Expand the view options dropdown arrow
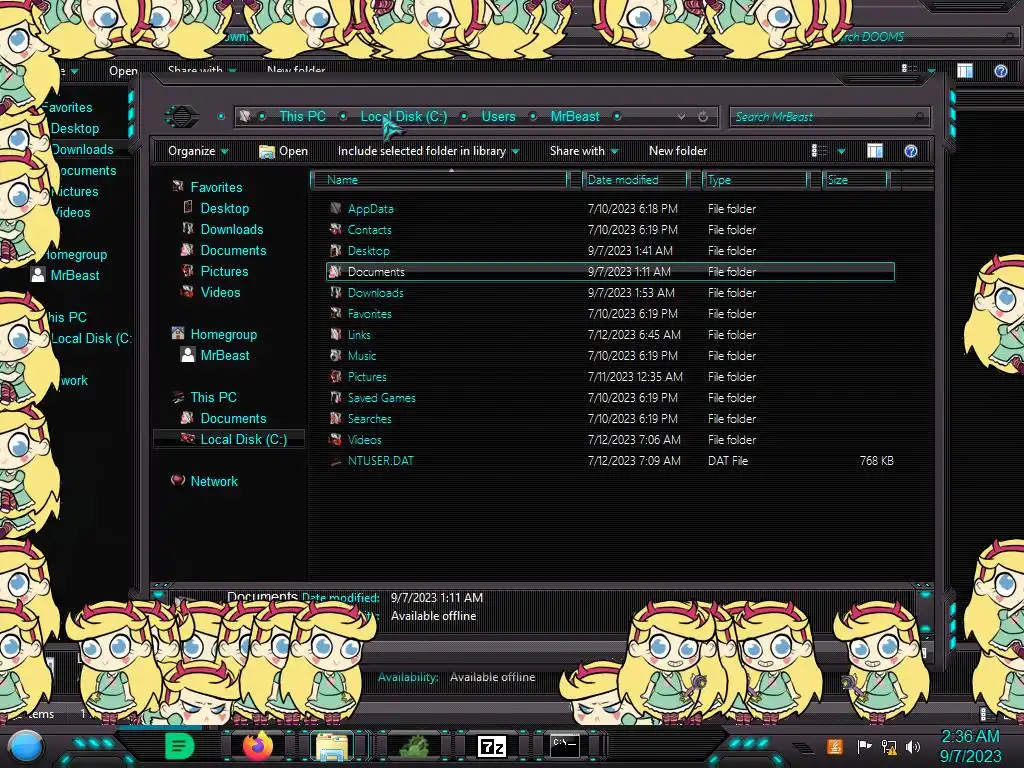The image size is (1024, 768). [x=841, y=152]
